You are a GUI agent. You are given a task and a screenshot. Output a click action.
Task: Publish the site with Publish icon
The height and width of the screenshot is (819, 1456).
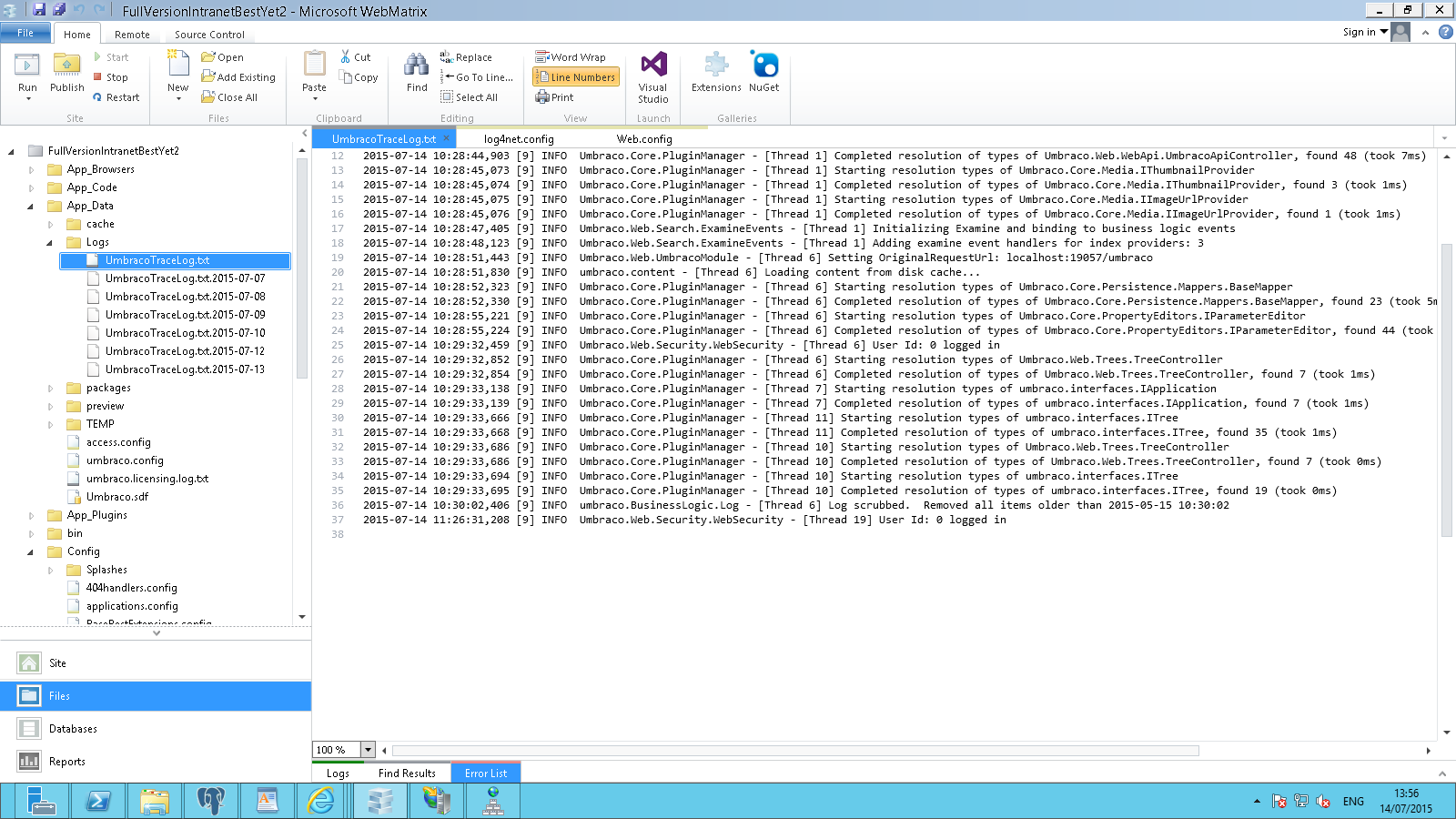coord(66,66)
